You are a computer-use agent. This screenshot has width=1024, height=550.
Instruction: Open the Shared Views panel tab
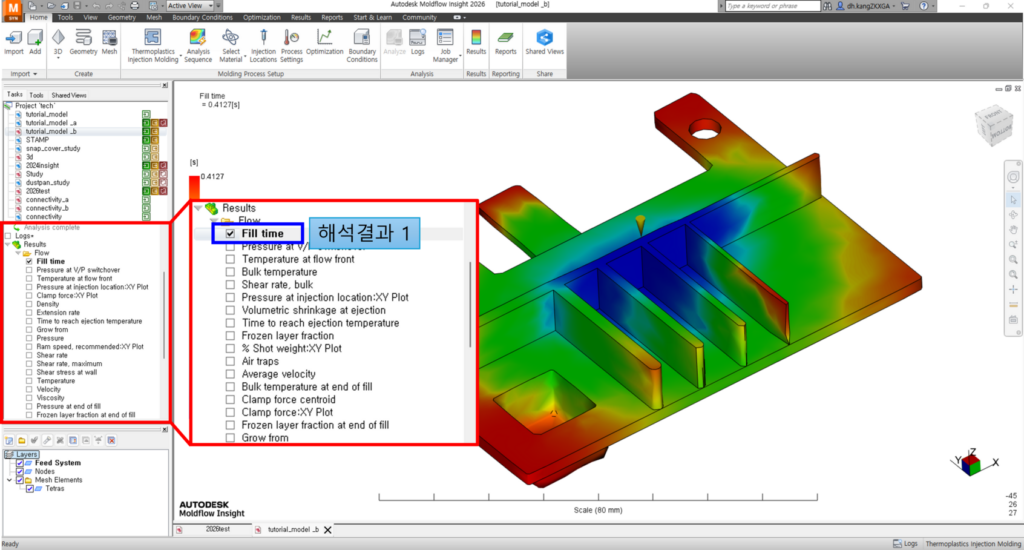[x=68, y=95]
